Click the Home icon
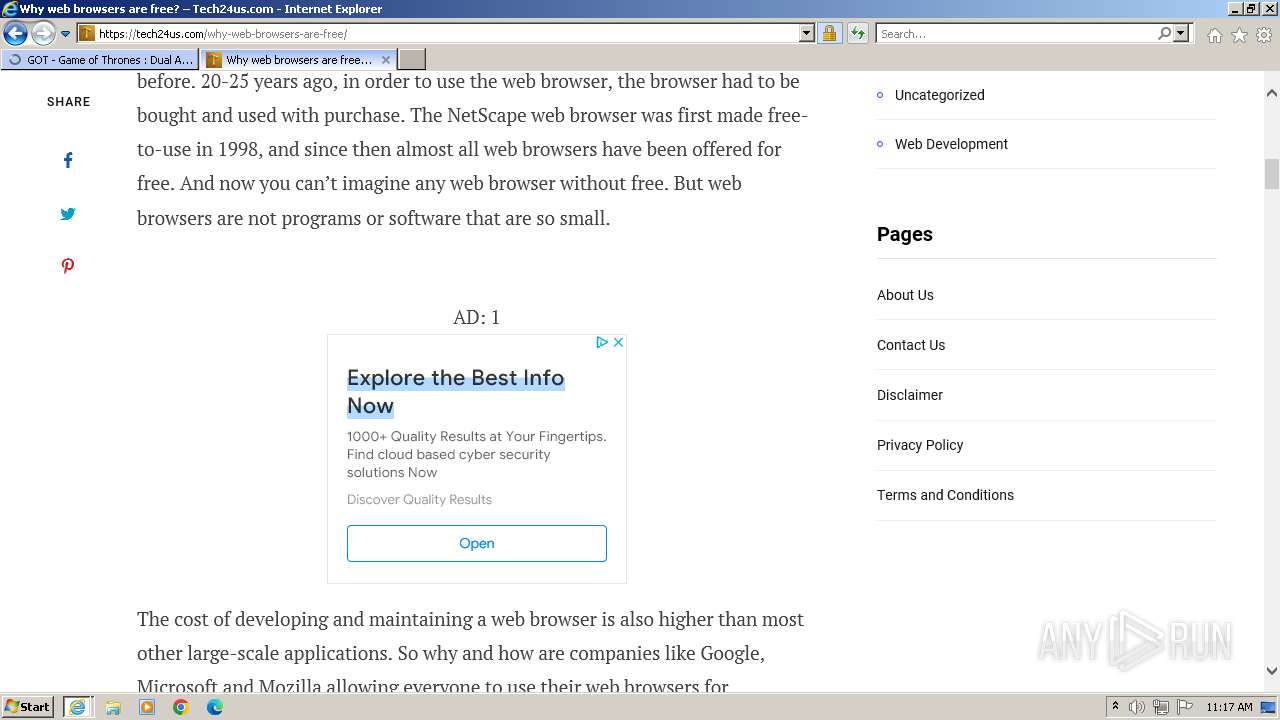This screenshot has width=1280, height=720. point(1214,35)
